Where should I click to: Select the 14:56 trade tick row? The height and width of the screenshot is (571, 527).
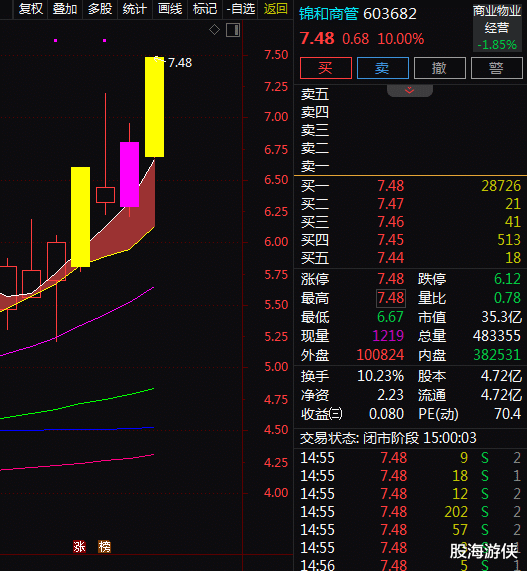pos(410,565)
